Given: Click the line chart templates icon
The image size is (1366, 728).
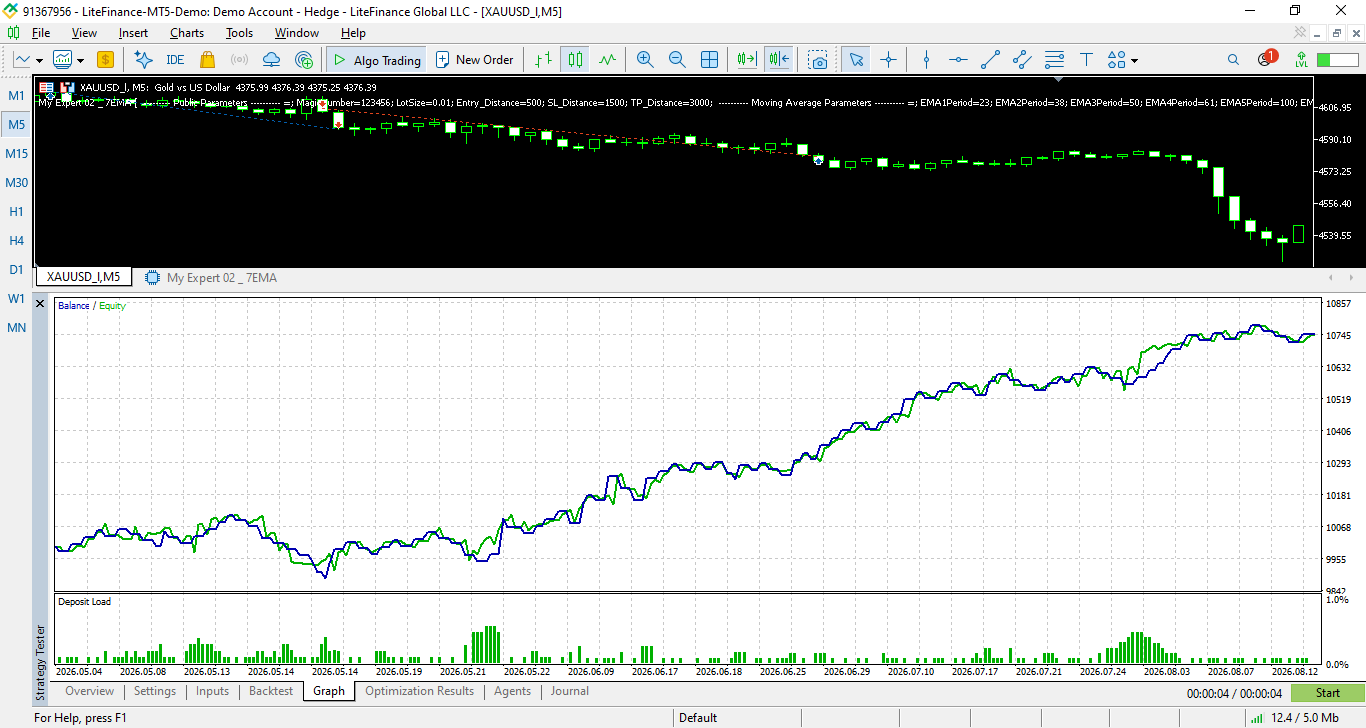Looking at the screenshot, I should click(22, 60).
